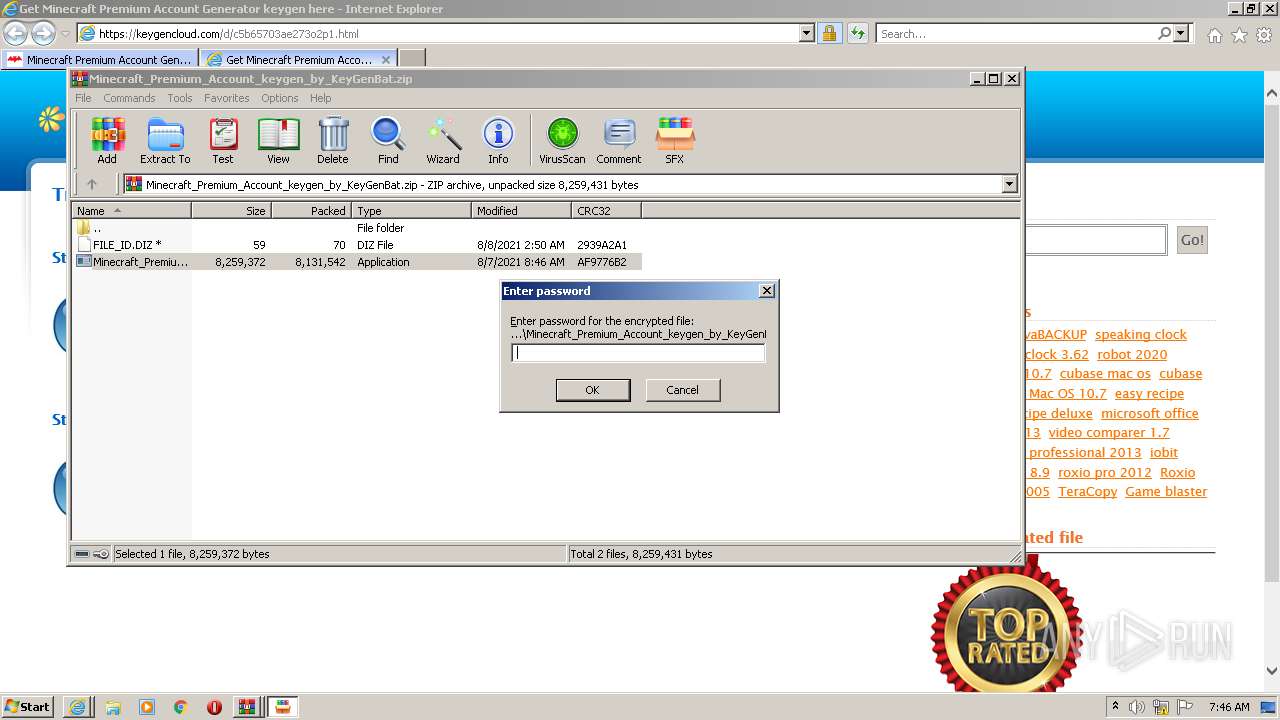Viewport: 1280px width, 720px height.
Task: Click the Delete trash can icon
Action: click(333, 140)
